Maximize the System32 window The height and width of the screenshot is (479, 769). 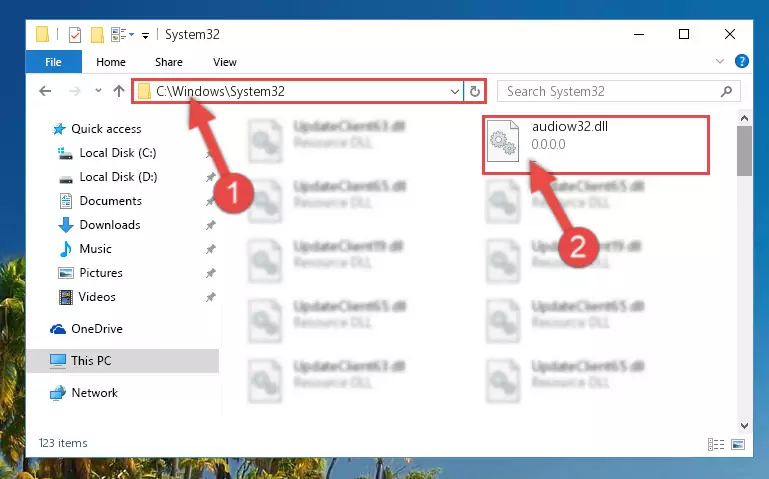[684, 34]
